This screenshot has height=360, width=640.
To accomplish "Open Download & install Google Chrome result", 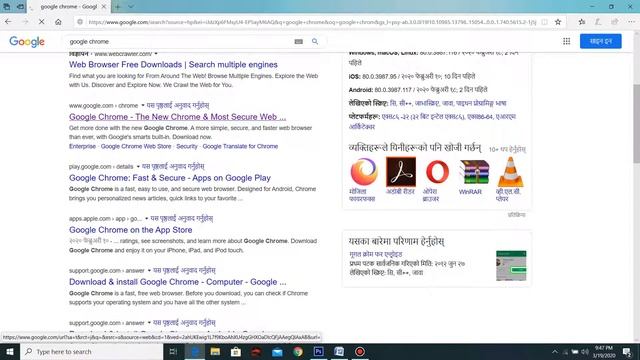I will coord(178,282).
